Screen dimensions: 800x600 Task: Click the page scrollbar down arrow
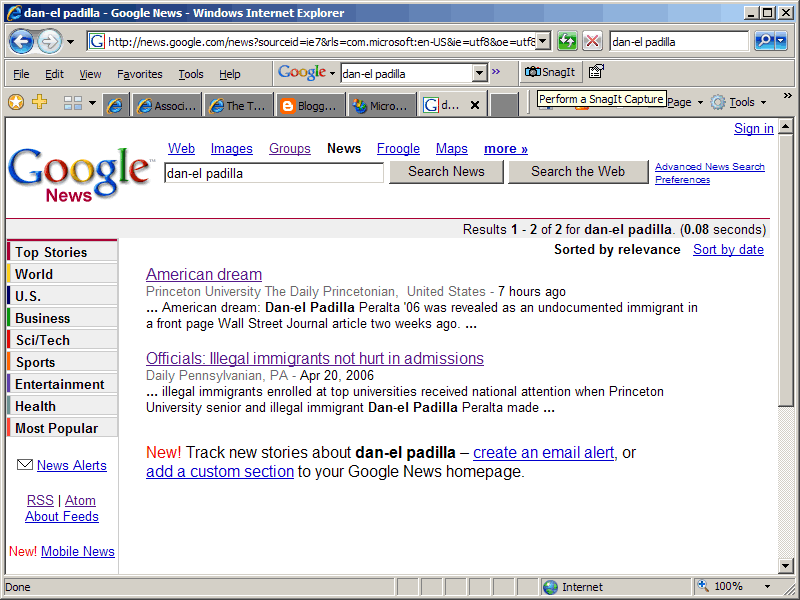pyautogui.click(x=786, y=565)
